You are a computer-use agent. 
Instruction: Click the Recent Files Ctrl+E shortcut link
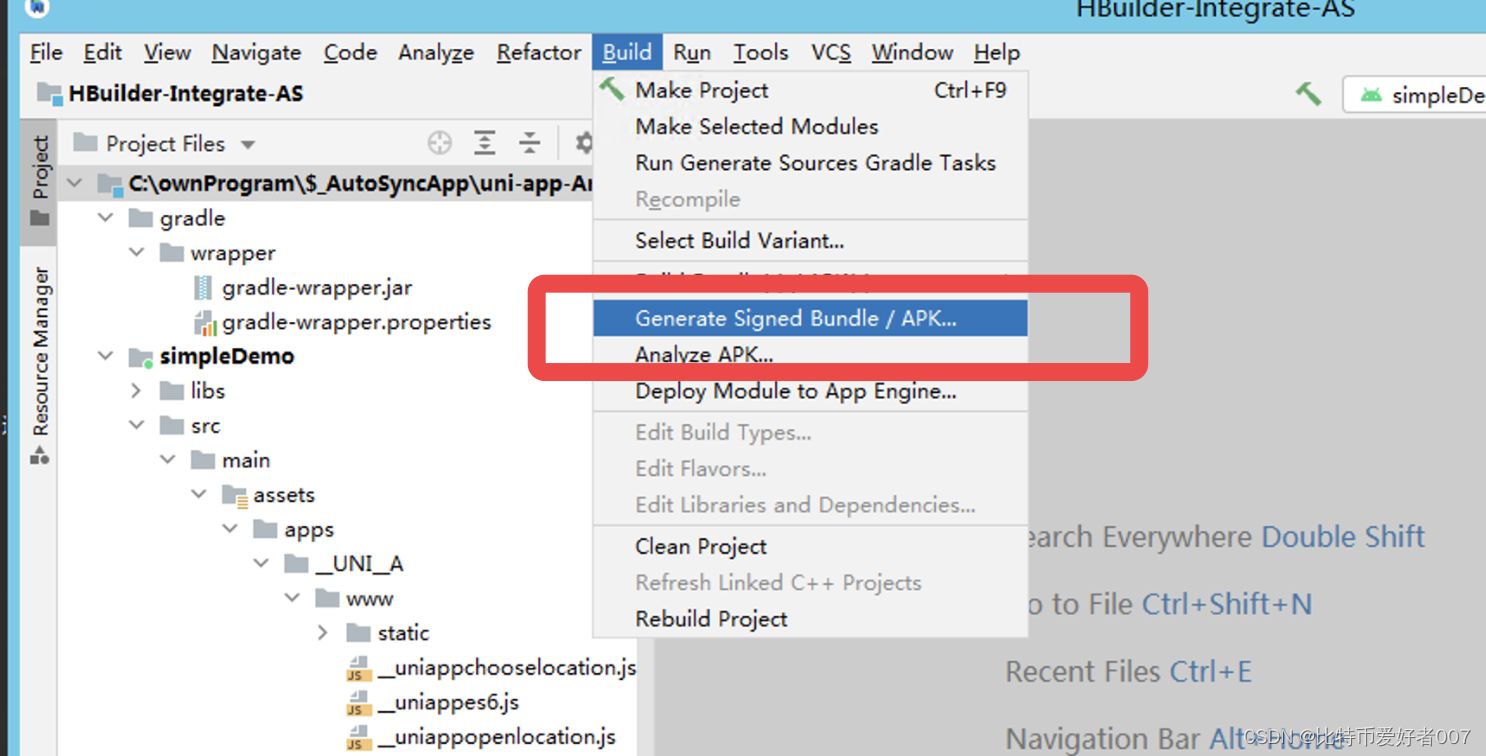1128,671
